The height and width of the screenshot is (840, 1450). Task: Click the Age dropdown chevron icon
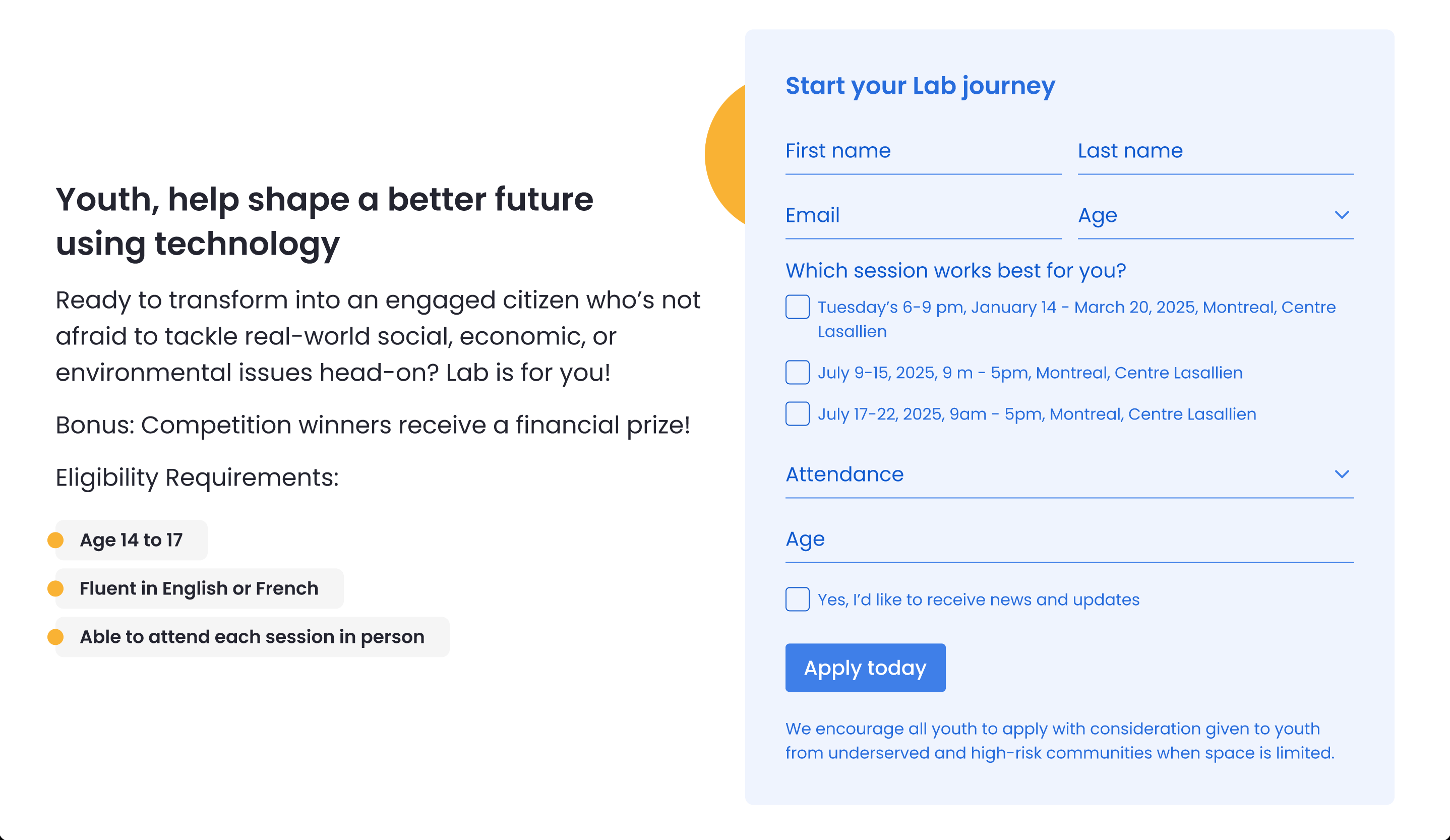coord(1341,215)
